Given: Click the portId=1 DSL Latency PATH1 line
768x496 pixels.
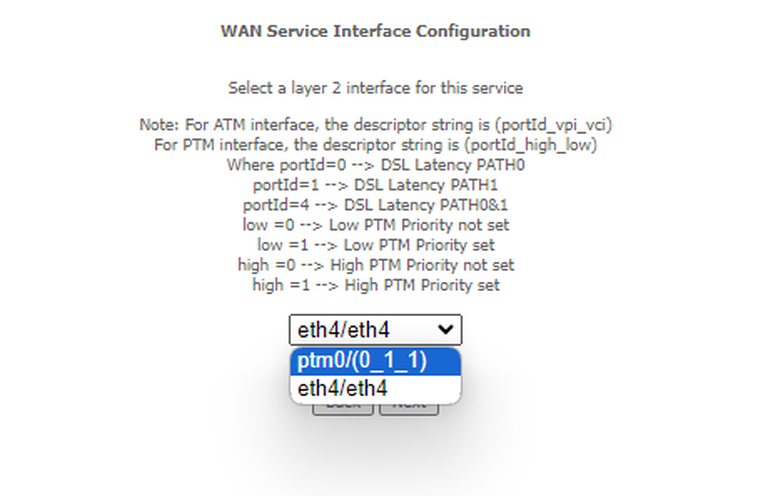Looking at the screenshot, I should (x=375, y=185).
